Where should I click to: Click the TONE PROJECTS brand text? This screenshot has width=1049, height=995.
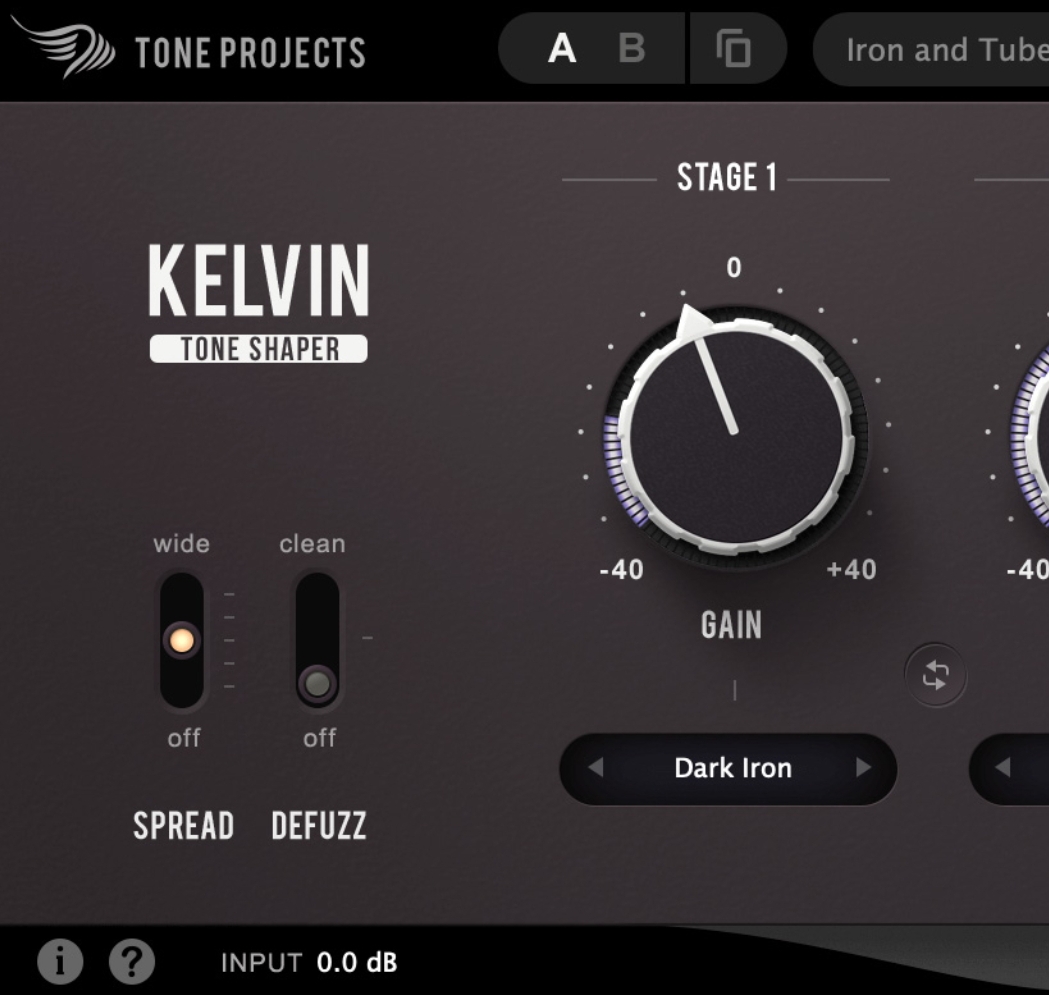tap(251, 54)
